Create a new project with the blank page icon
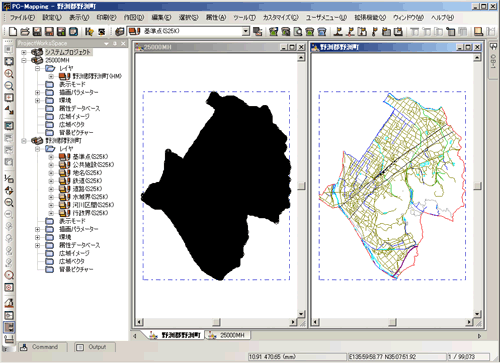Screen dimensions: 500x363 click(x=12, y=31)
